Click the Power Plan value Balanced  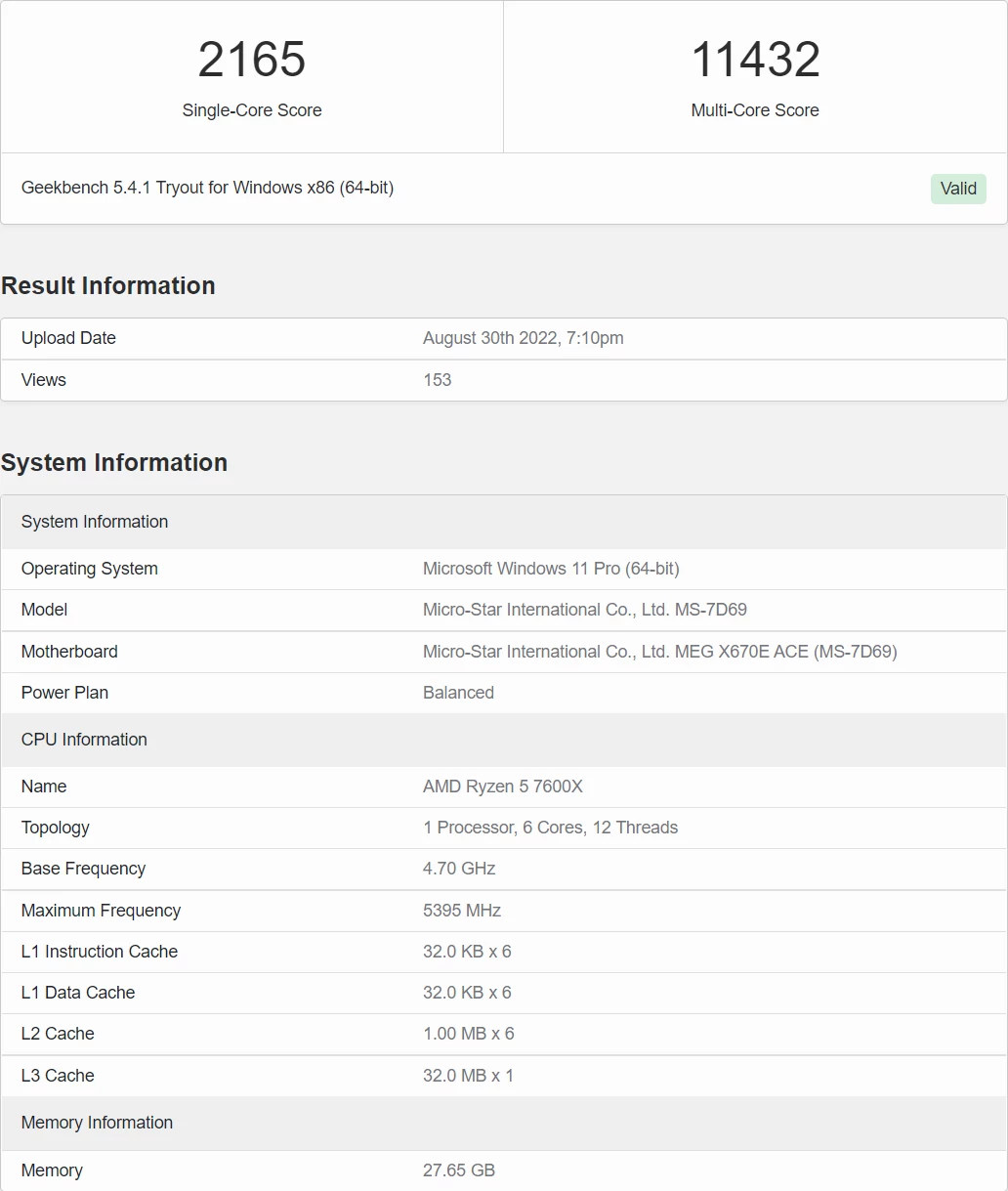[x=458, y=693]
